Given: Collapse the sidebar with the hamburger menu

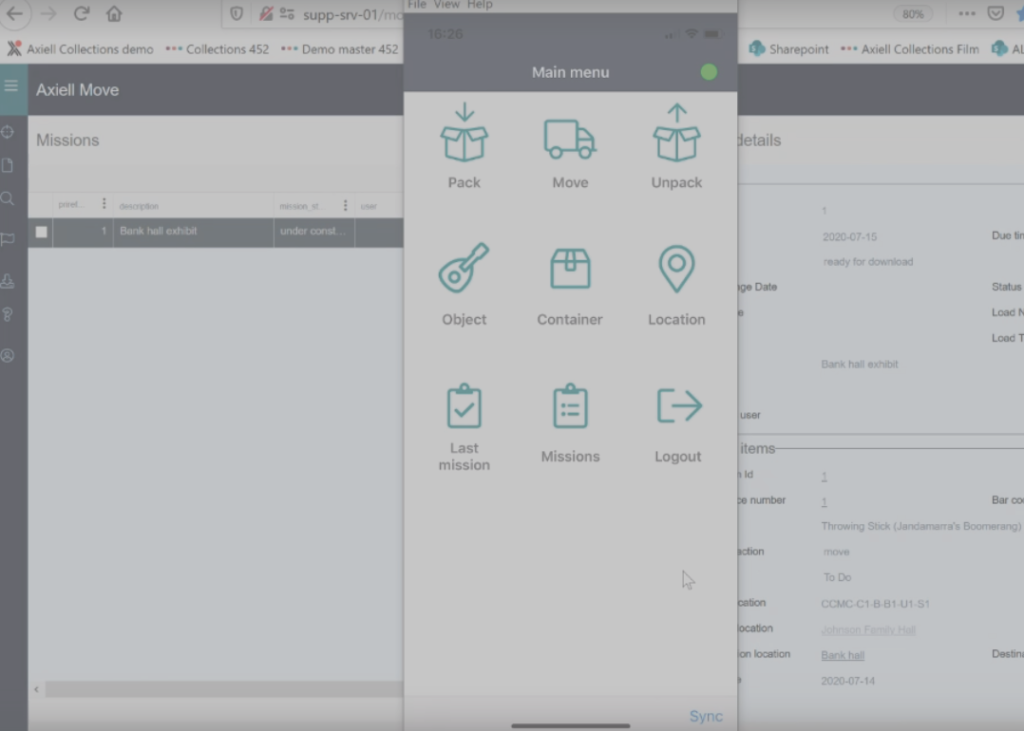Looking at the screenshot, I should pyautogui.click(x=11, y=88).
